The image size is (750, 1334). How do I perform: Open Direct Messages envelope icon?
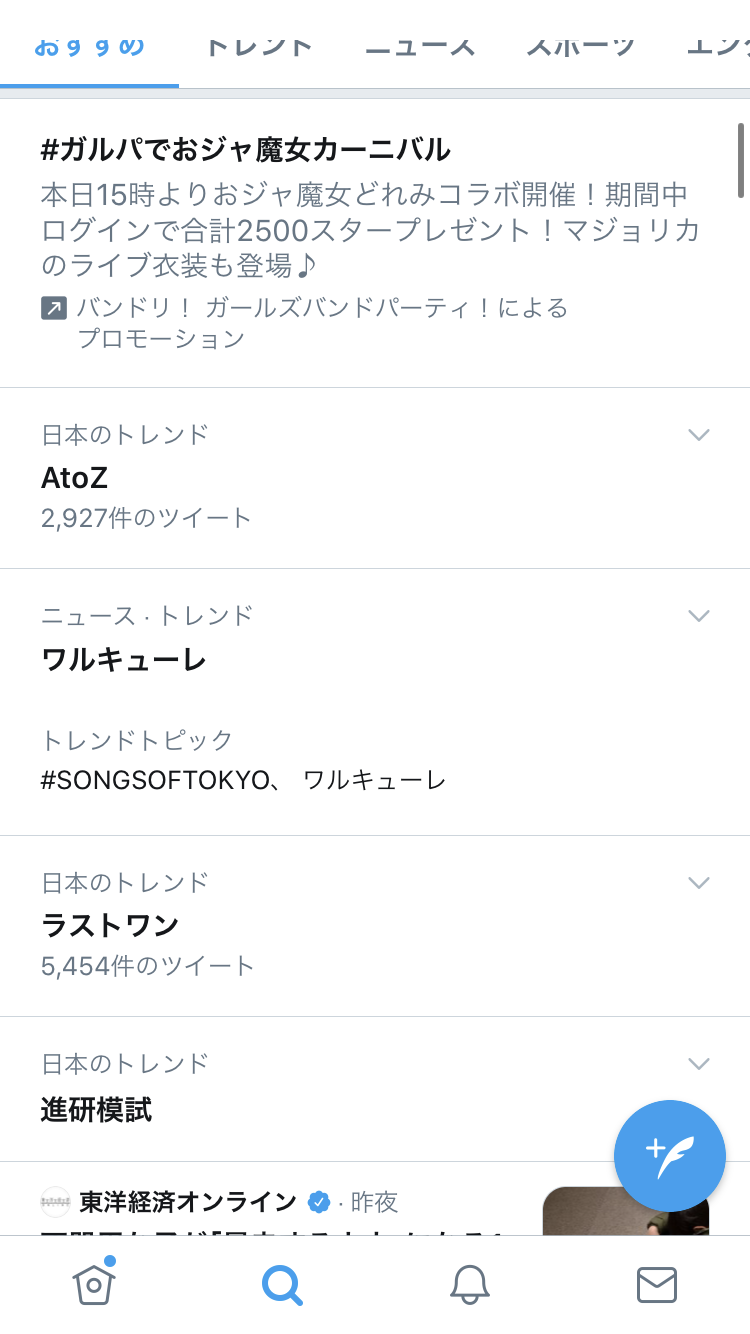[657, 1284]
